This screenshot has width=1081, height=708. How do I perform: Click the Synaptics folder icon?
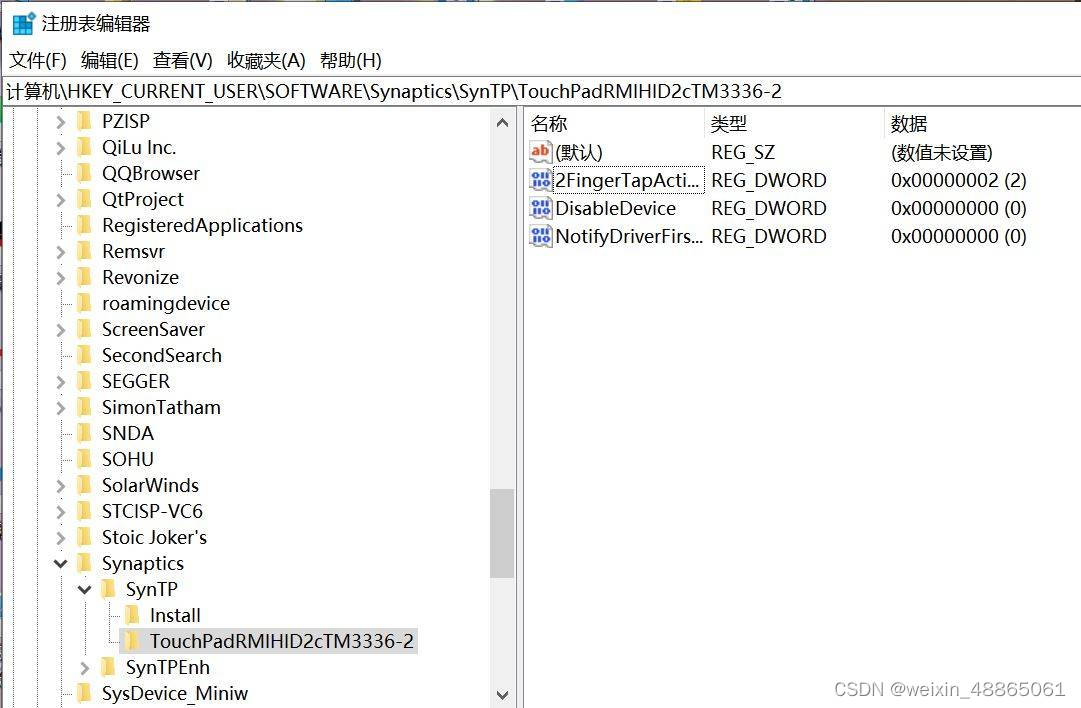pyautogui.click(x=85, y=563)
